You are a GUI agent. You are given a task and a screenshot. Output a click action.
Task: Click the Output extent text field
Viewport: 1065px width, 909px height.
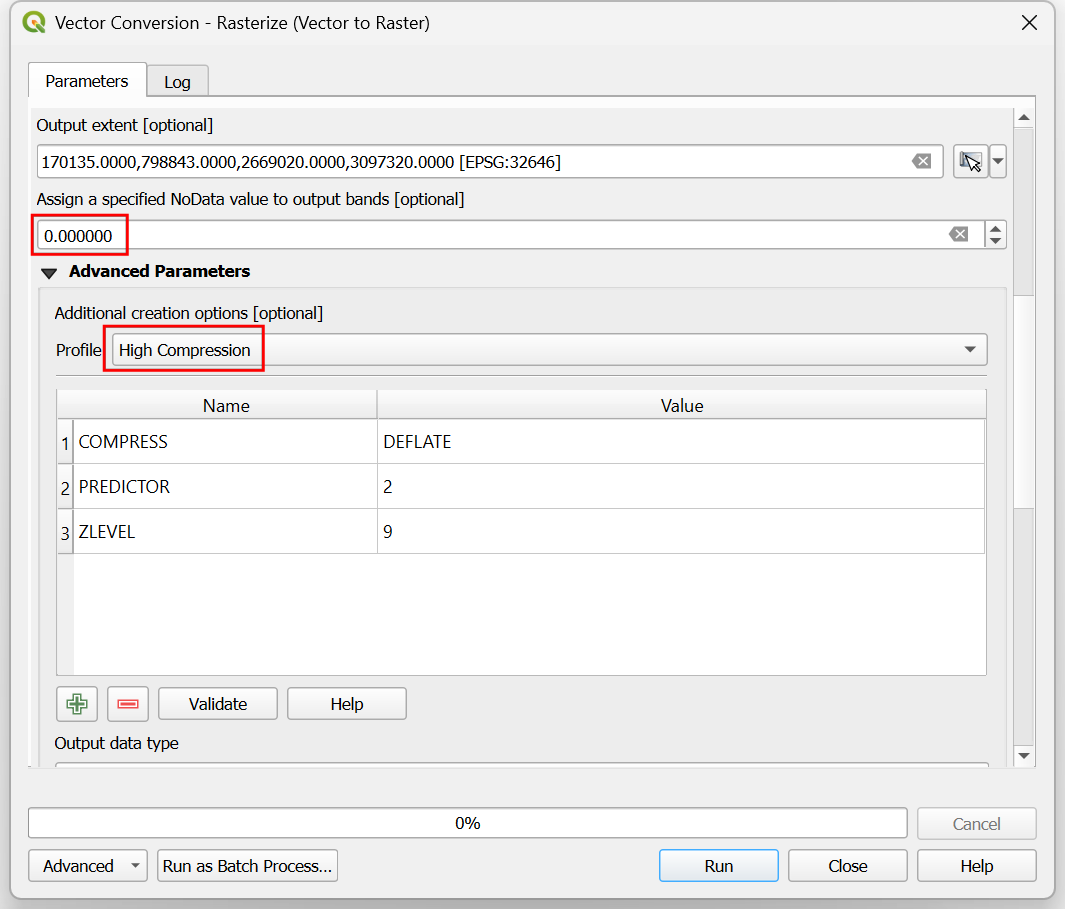[470, 162]
